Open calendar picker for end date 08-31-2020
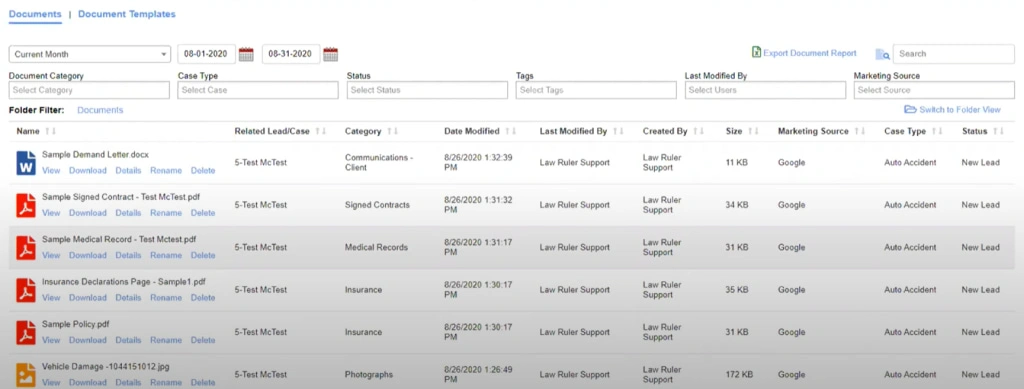The height and width of the screenshot is (389, 1024). pyautogui.click(x=330, y=54)
